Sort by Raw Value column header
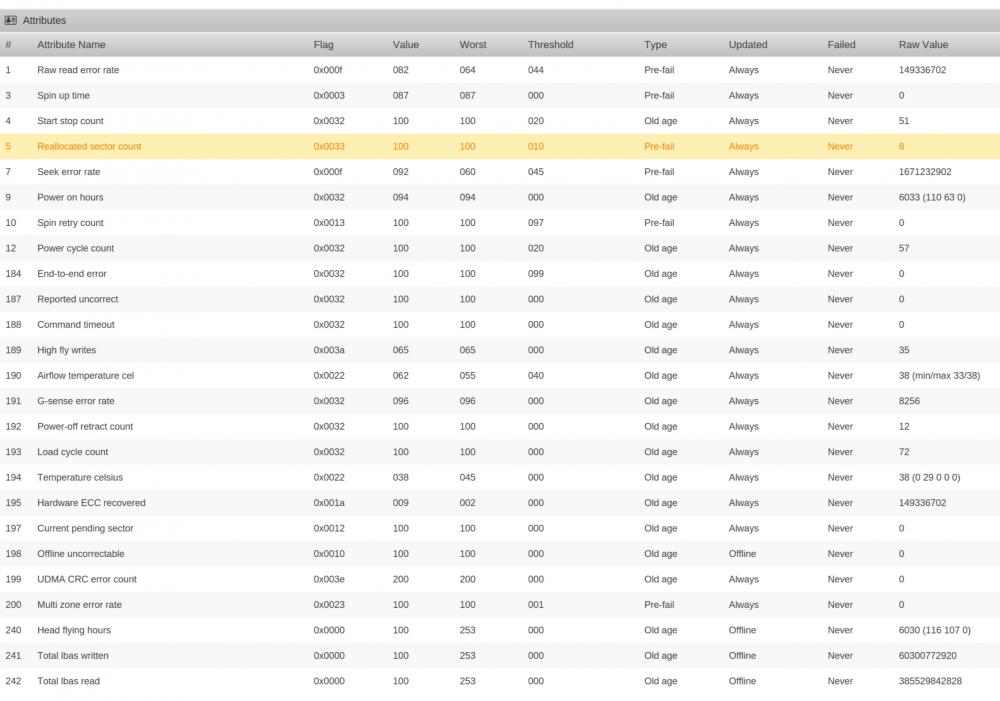The width and height of the screenshot is (1000, 701). pos(923,45)
